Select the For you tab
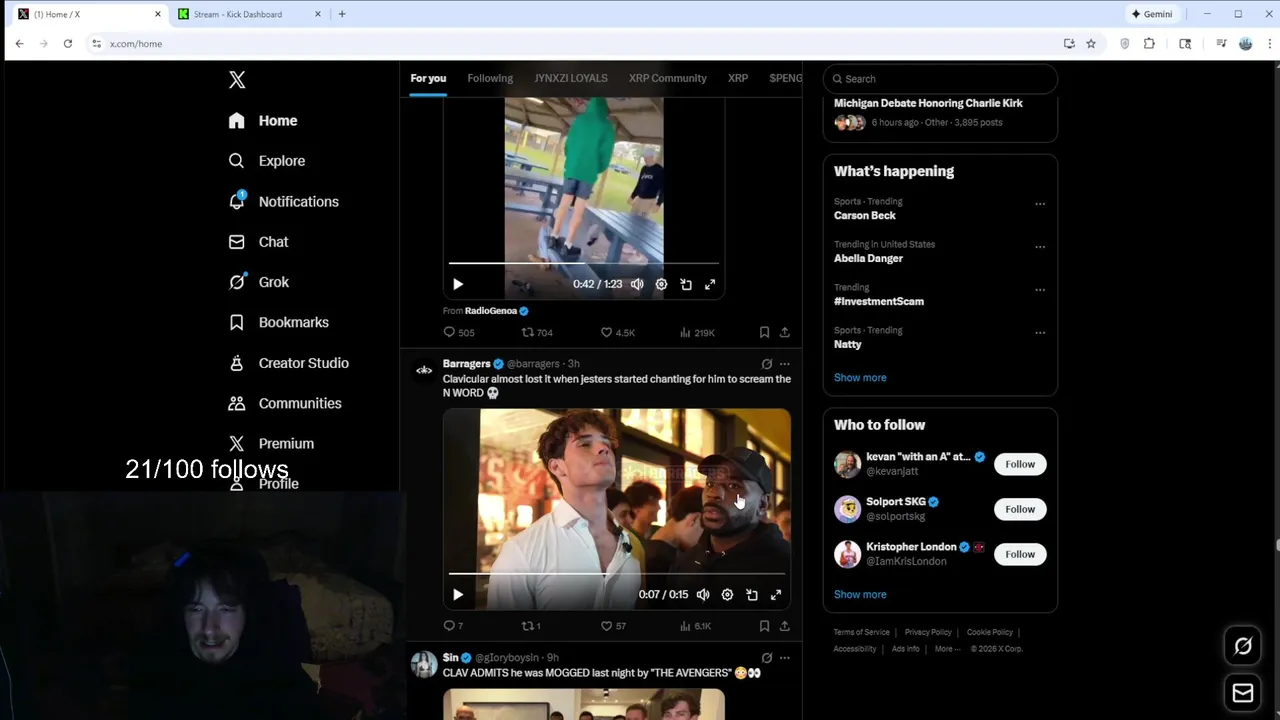 click(x=428, y=78)
